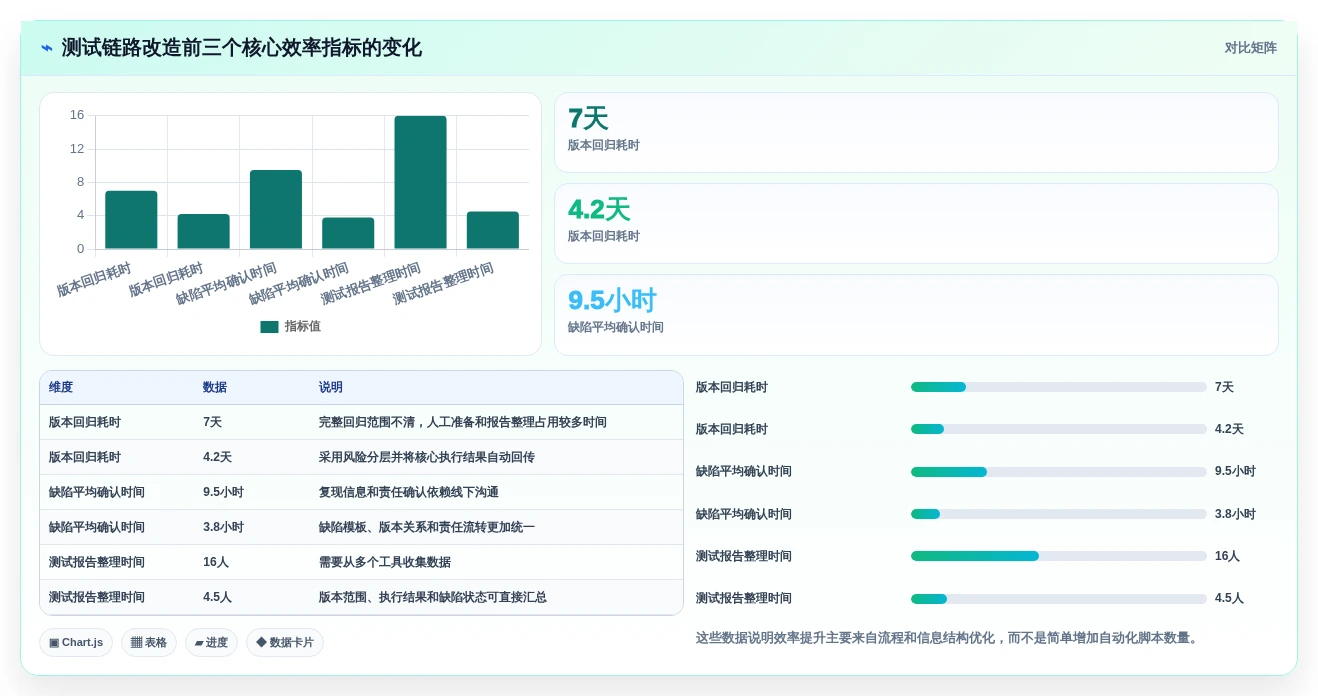Click the page title 测试链路改造前三个核心效率指标的变化
The image size is (1318, 696).
point(241,48)
